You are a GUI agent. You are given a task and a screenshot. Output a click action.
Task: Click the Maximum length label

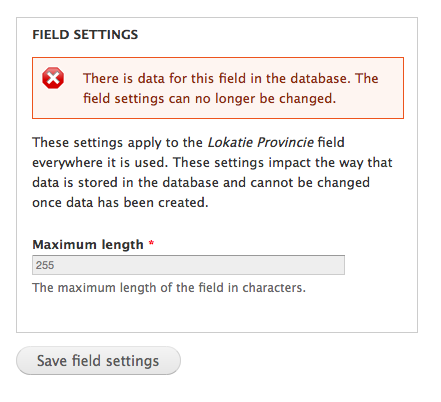click(88, 245)
